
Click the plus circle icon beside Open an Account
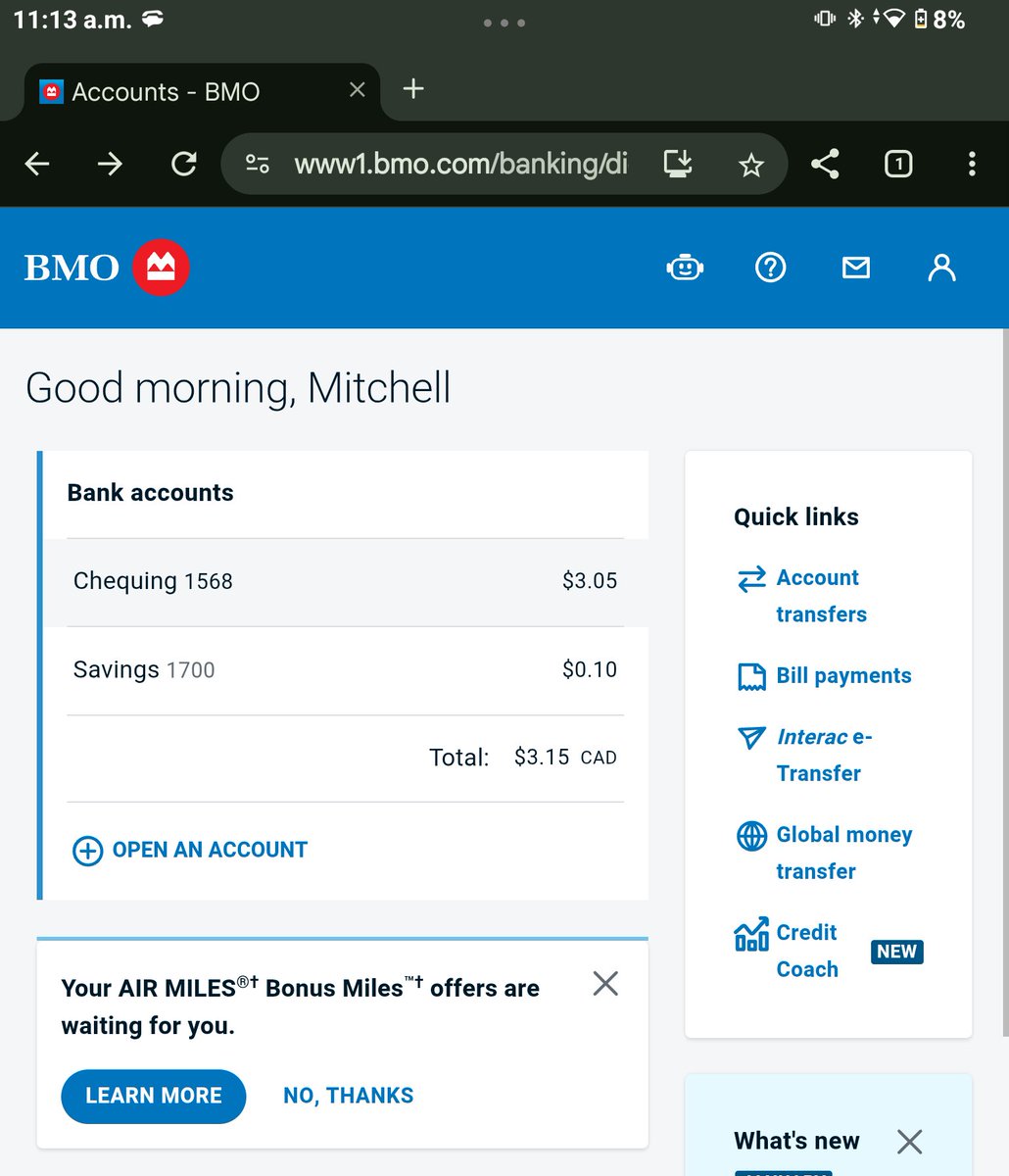point(88,851)
